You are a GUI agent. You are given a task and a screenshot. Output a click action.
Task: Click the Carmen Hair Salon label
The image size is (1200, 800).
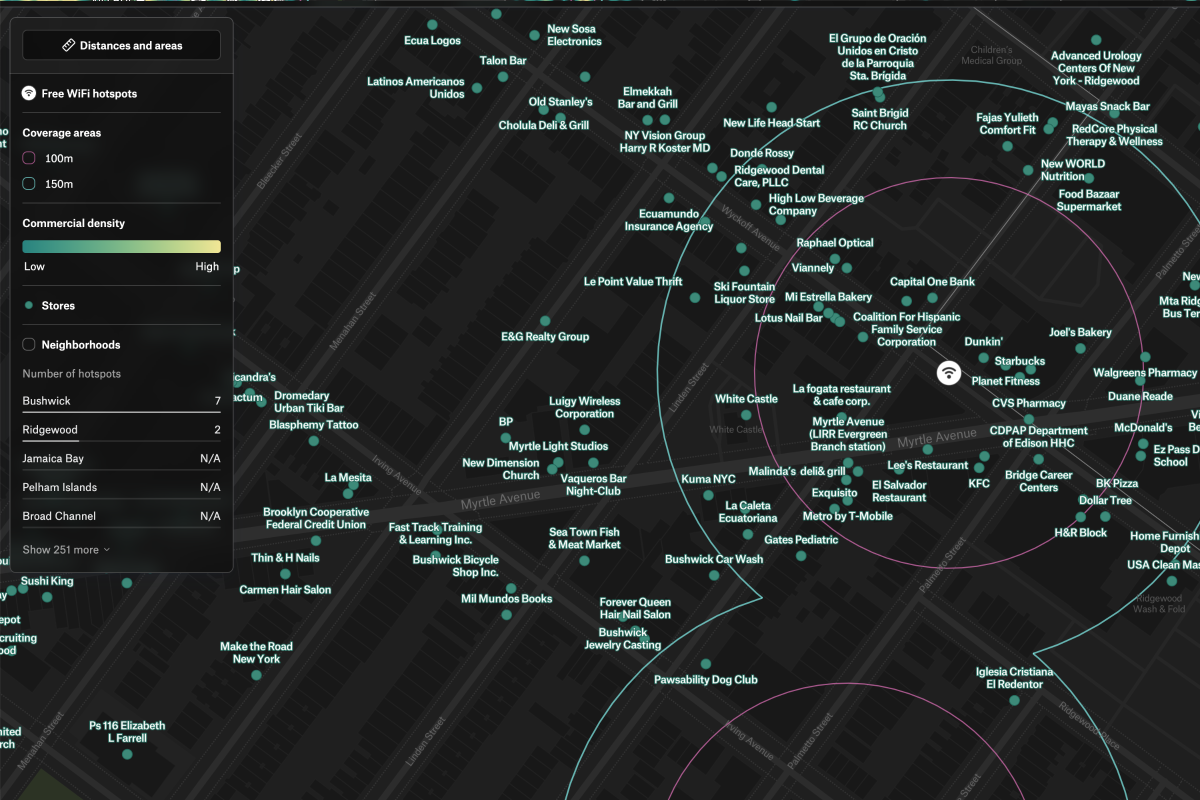[285, 590]
